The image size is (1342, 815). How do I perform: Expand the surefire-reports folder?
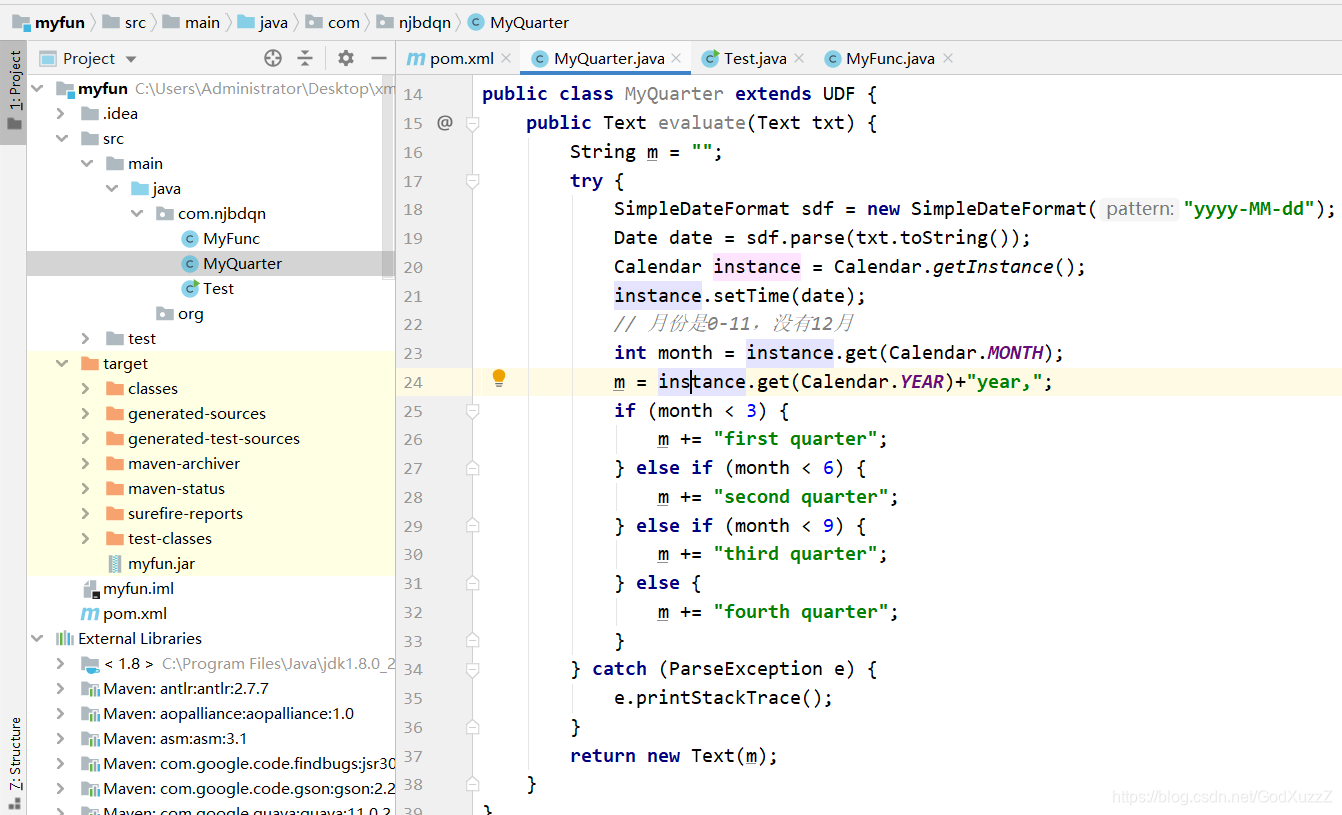pos(87,513)
